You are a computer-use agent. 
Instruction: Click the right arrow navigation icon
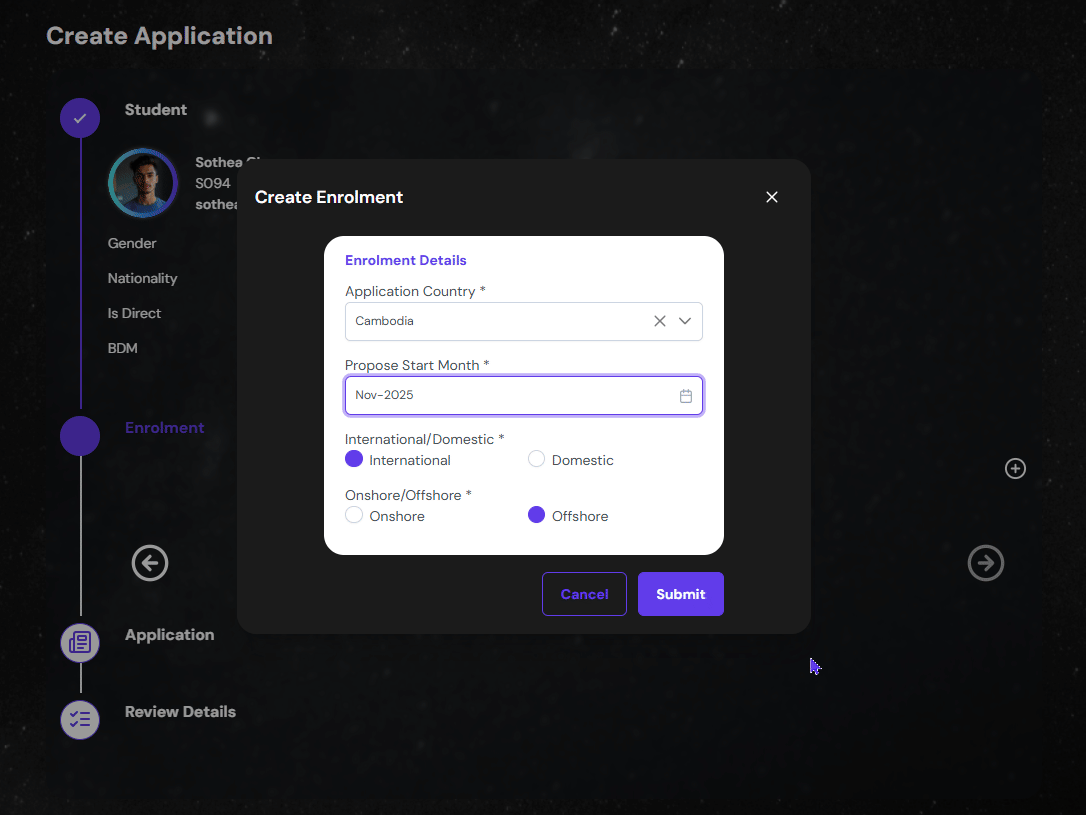tap(985, 564)
